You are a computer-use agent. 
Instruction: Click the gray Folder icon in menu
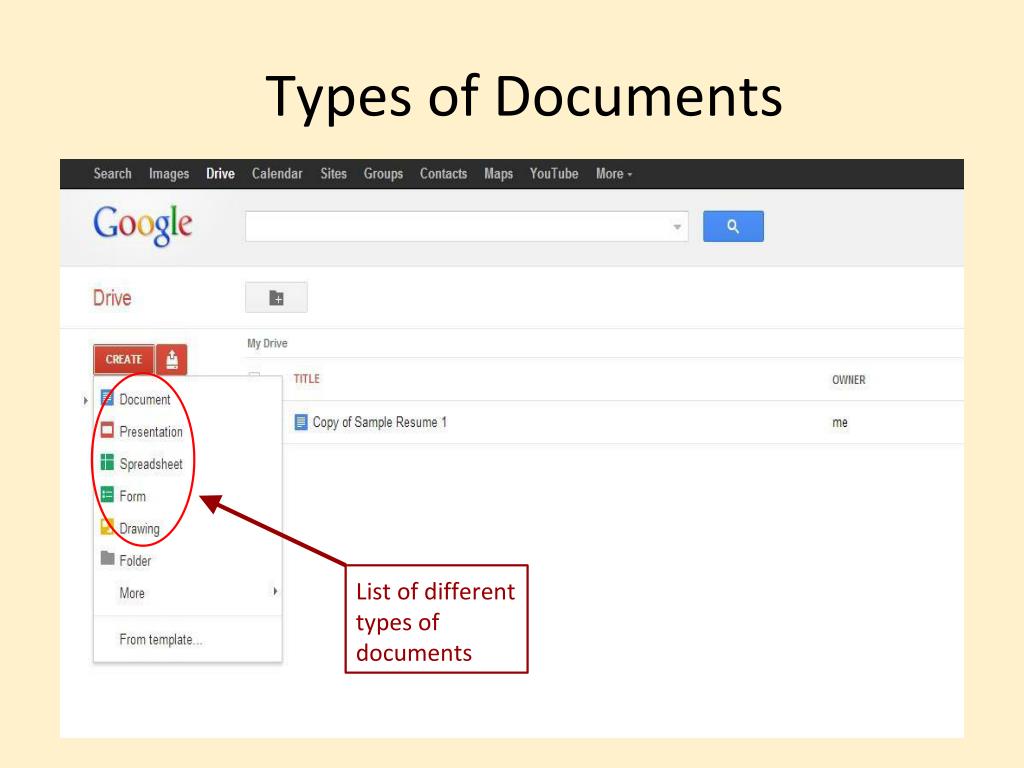click(107, 558)
